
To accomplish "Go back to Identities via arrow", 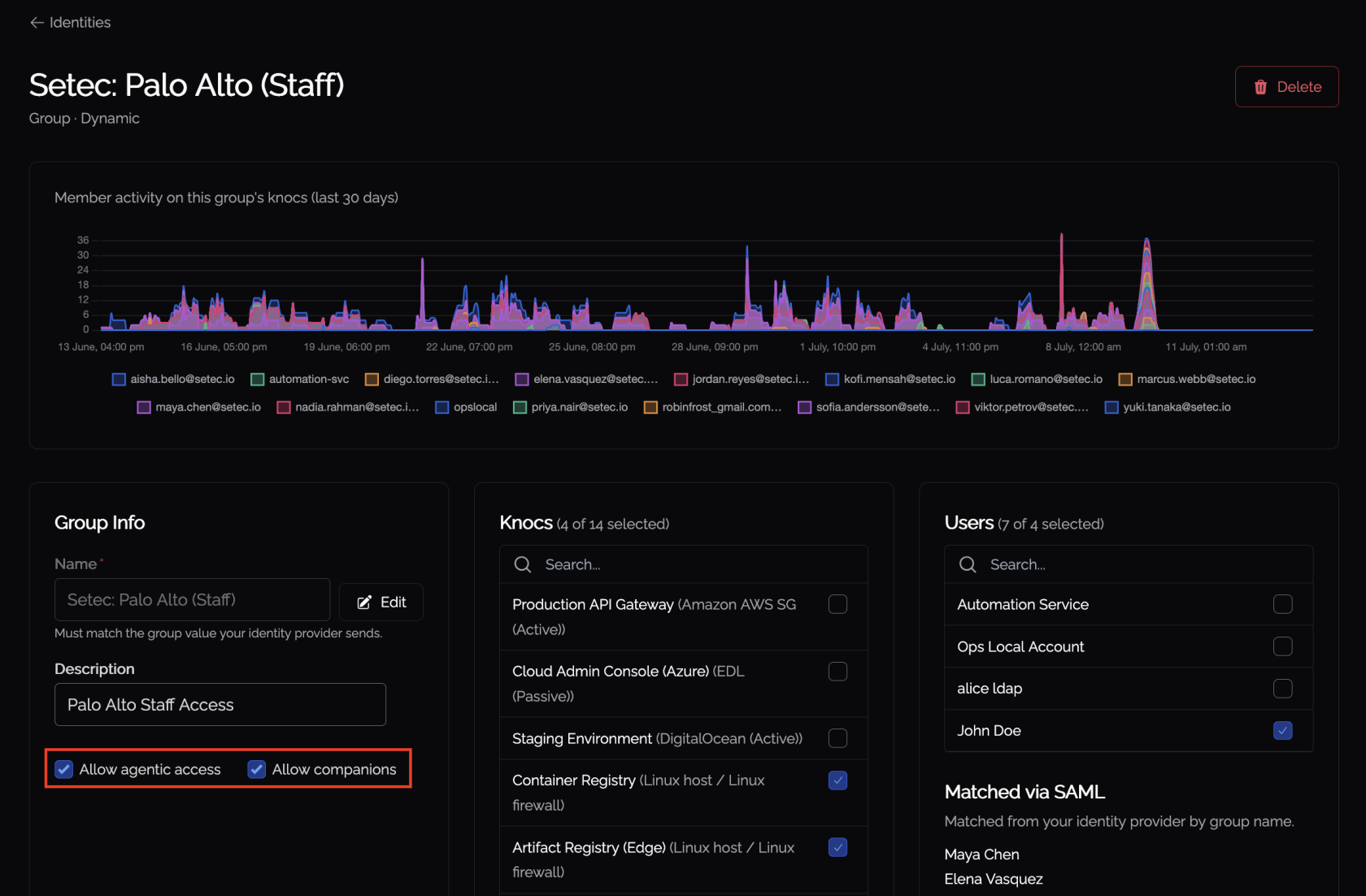I will 37,23.
